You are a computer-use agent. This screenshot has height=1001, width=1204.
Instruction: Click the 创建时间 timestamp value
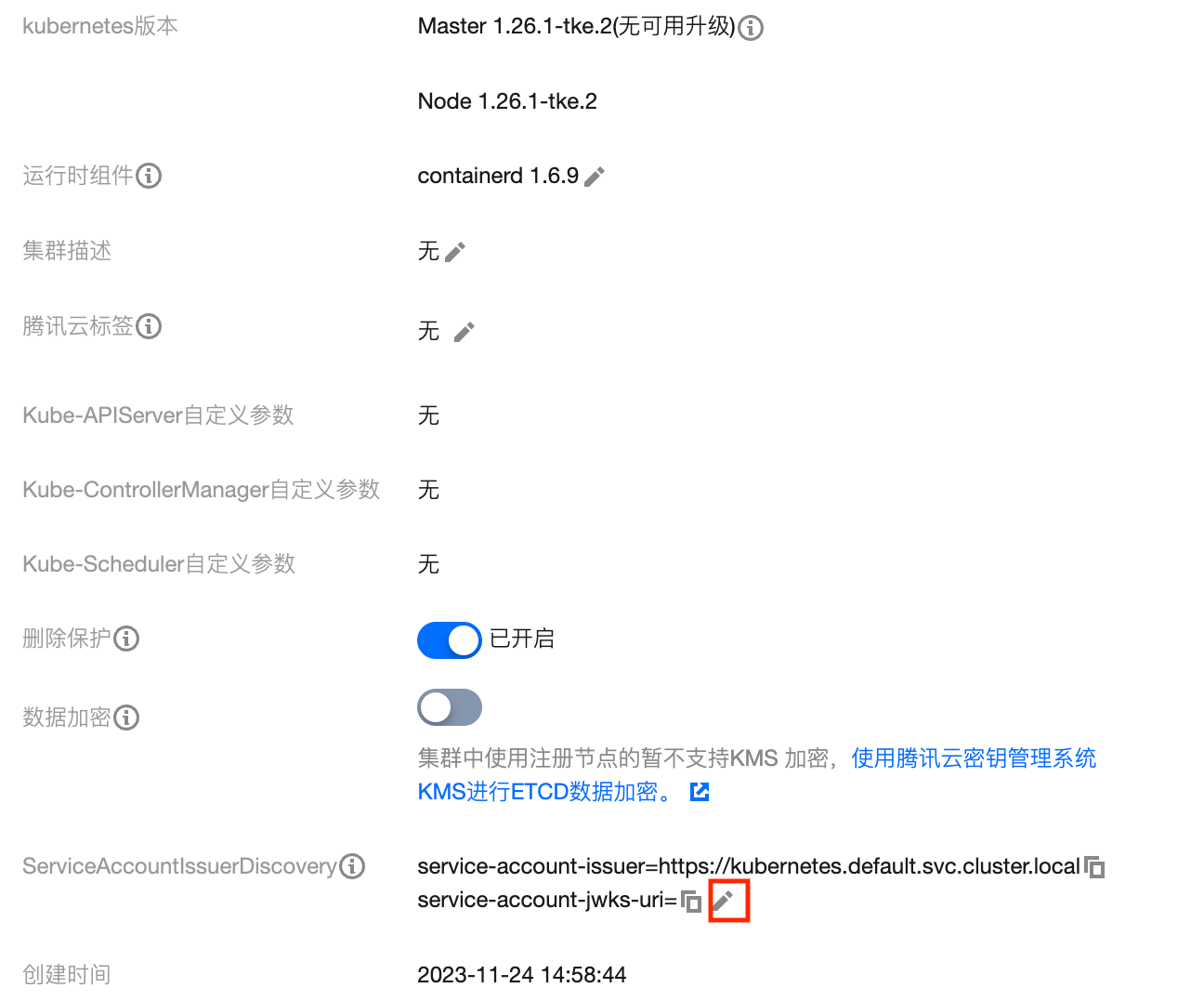[522, 975]
